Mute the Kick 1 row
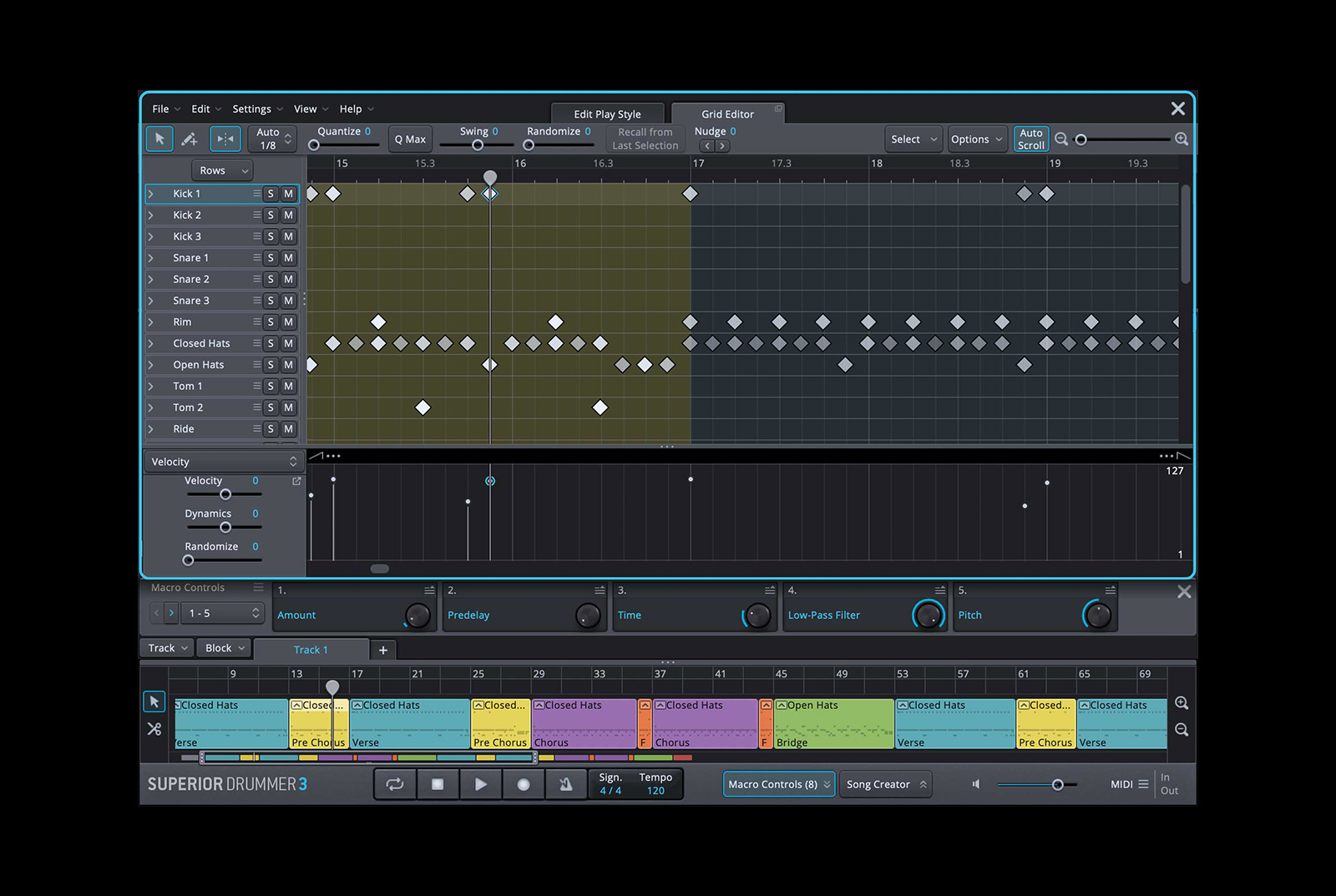 tap(288, 194)
